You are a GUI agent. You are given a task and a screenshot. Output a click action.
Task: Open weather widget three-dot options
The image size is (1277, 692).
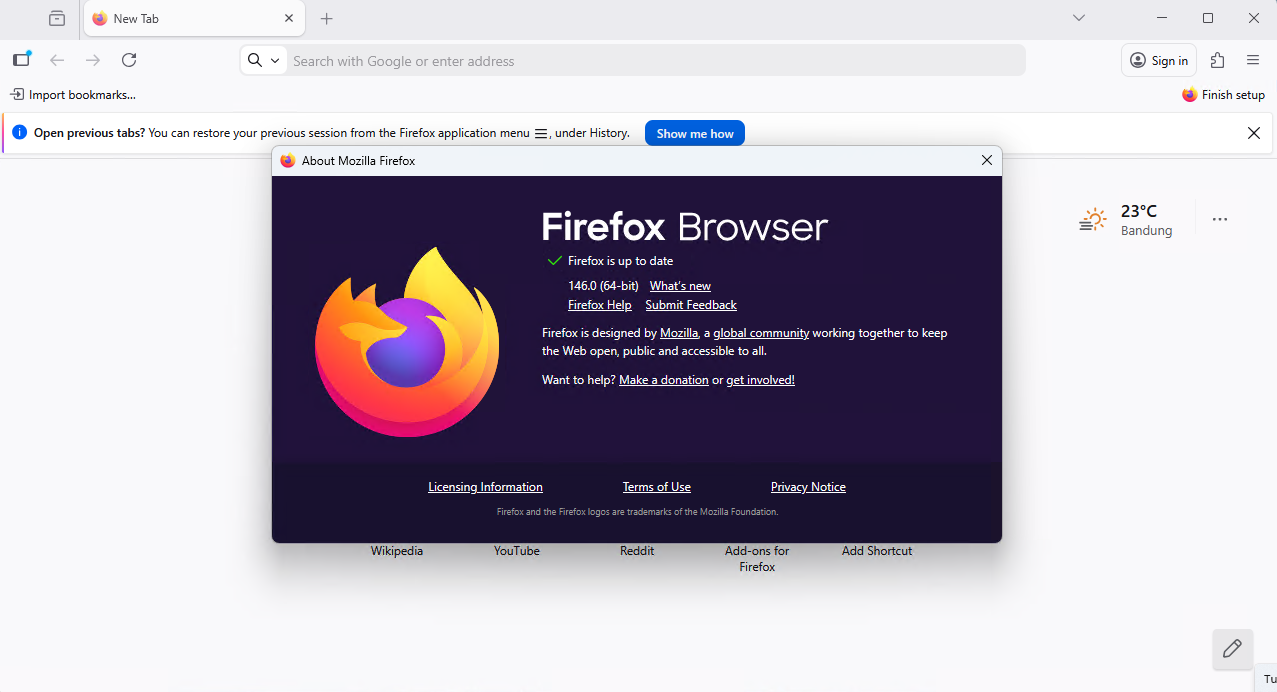pos(1219,219)
